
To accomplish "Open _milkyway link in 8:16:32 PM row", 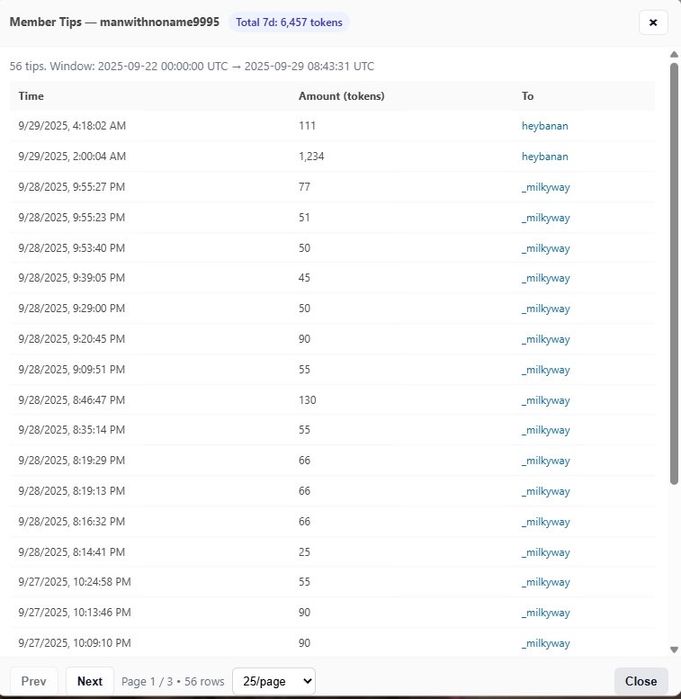I will [x=546, y=522].
